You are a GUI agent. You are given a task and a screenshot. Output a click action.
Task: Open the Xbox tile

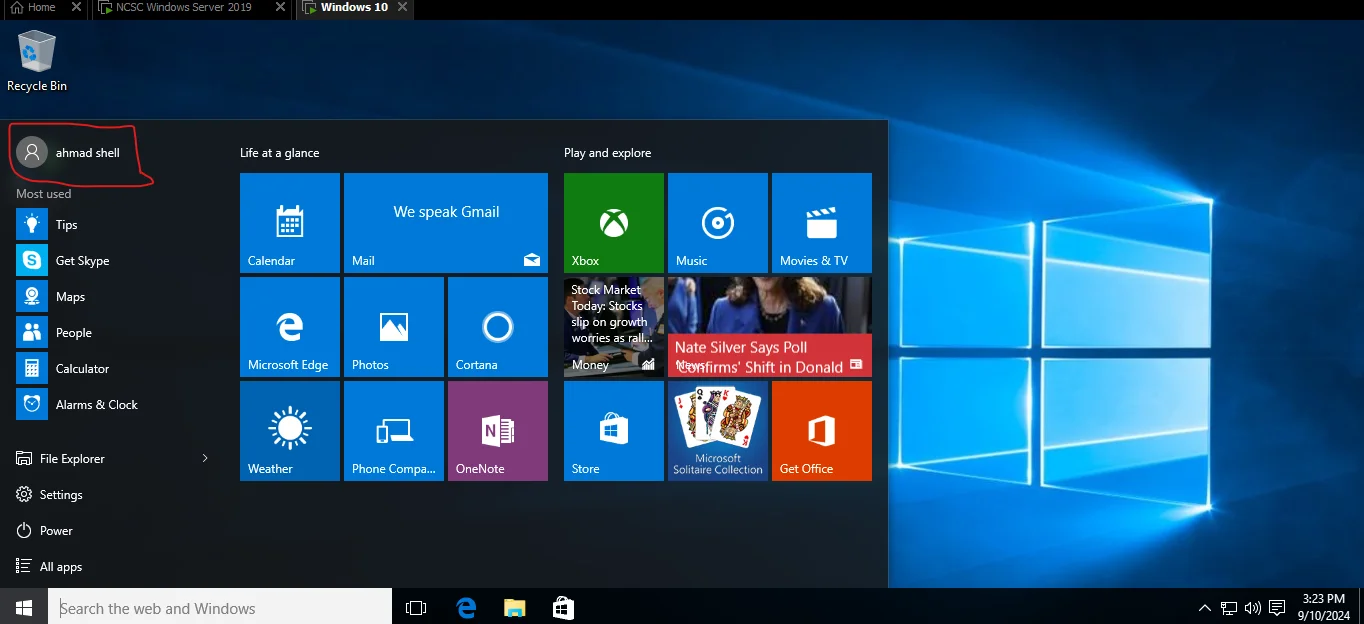[x=614, y=223]
